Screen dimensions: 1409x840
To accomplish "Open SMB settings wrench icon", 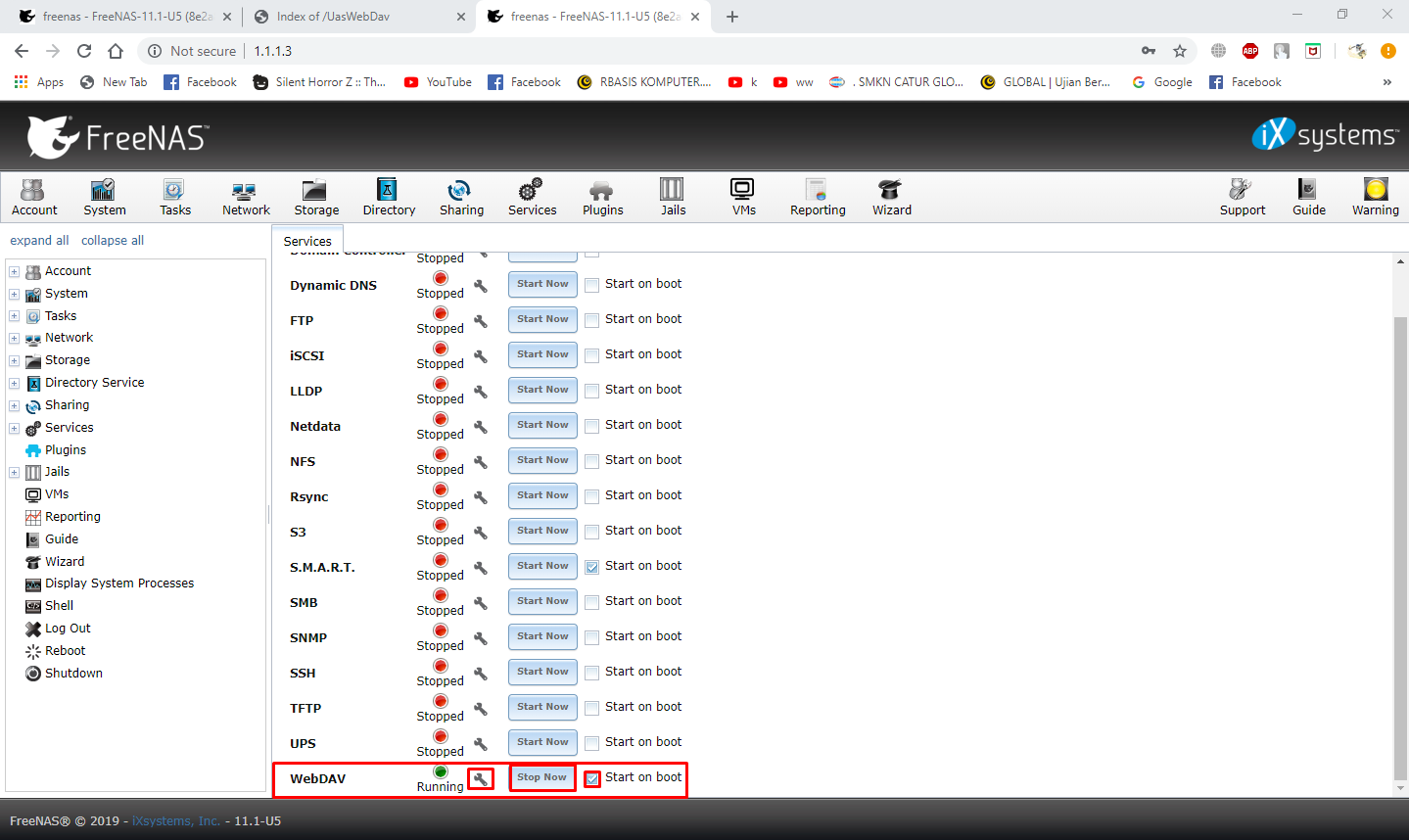I will coord(481,603).
